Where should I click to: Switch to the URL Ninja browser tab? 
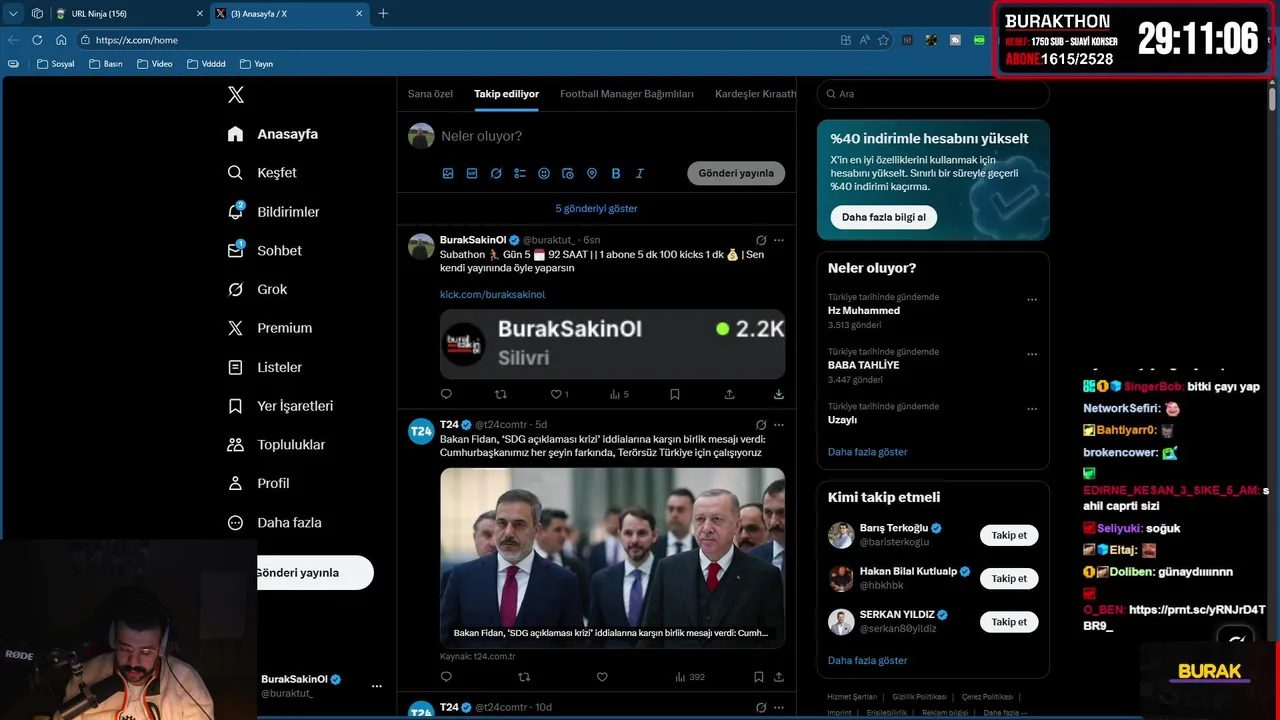(128, 13)
